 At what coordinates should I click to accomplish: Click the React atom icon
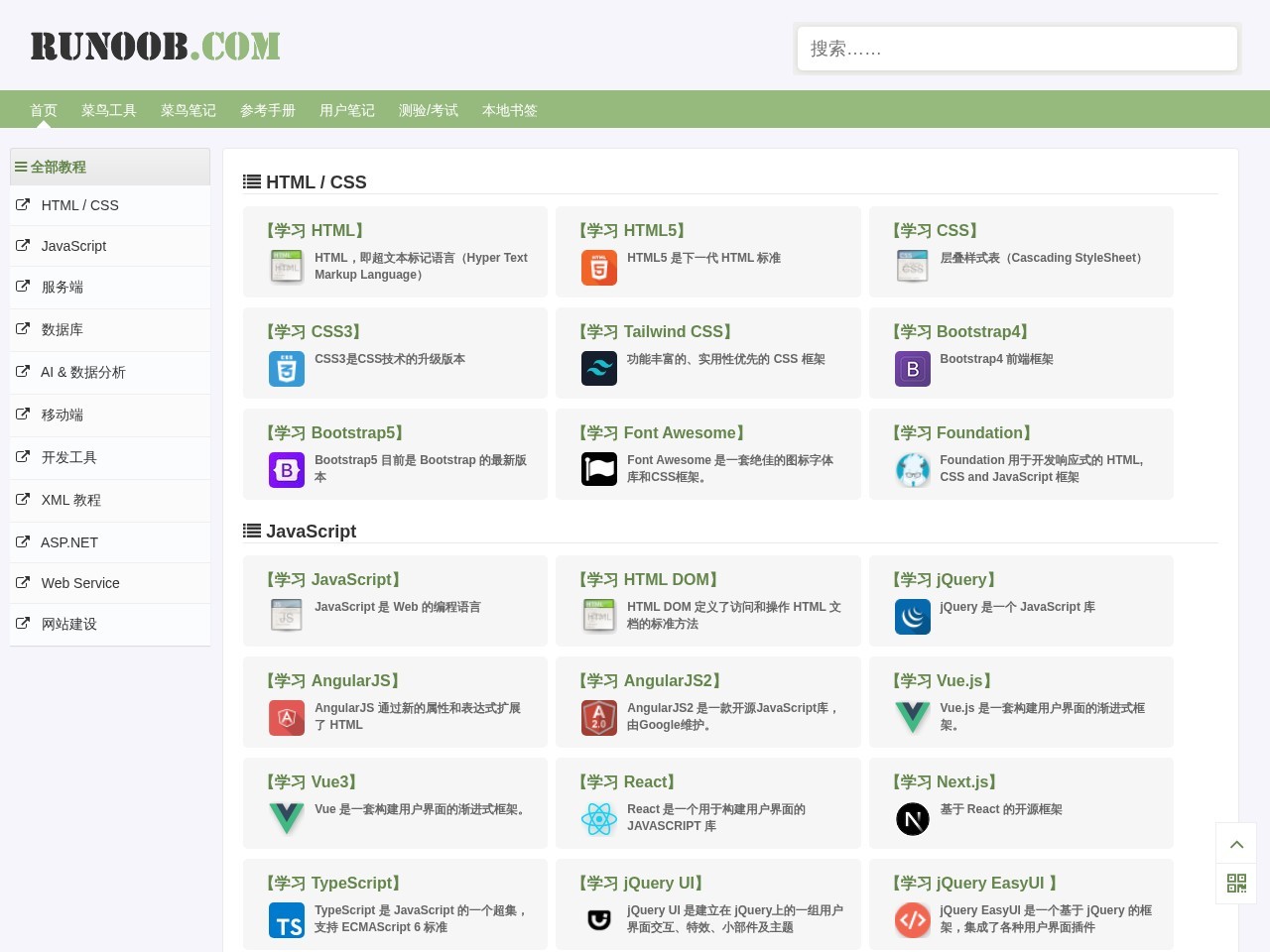coord(598,819)
